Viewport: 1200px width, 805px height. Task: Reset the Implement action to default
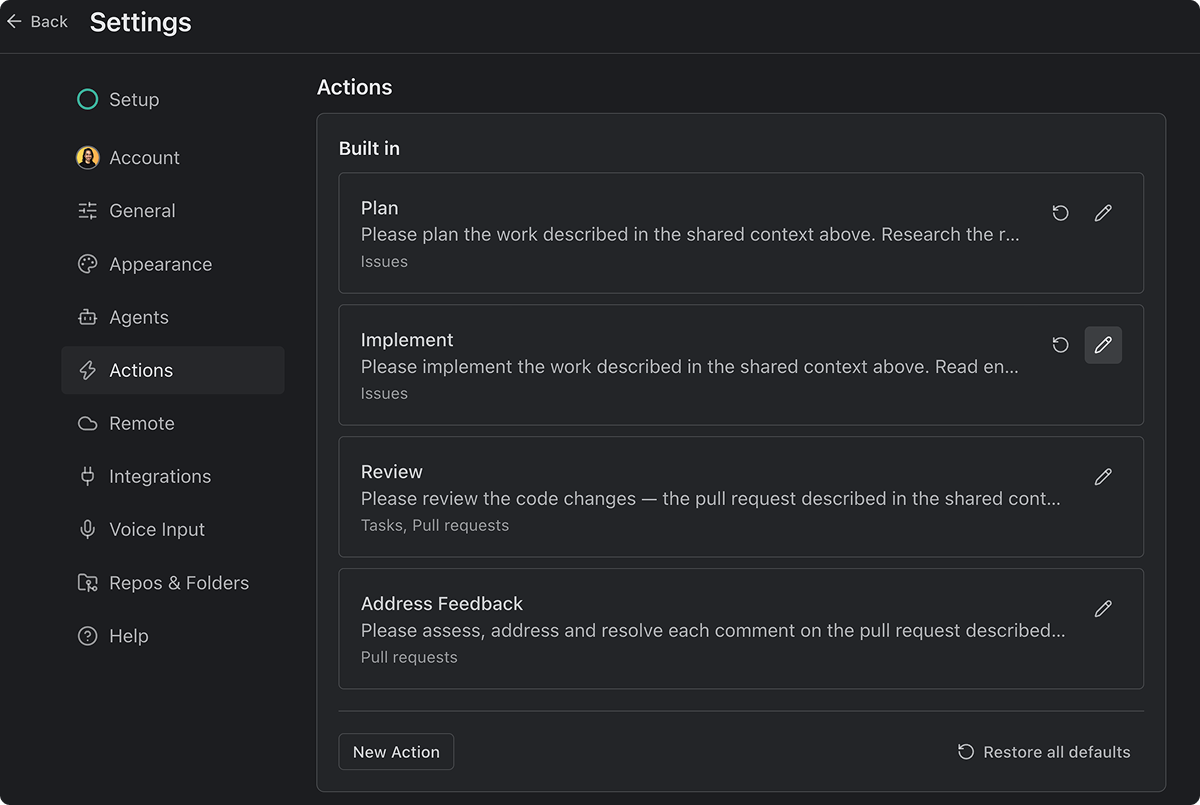1061,345
